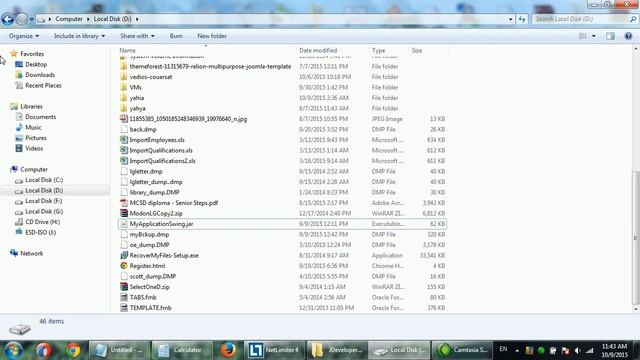Viewport: 640px width, 360px height.
Task: Click the Burn toolbar button
Action: tap(176, 36)
